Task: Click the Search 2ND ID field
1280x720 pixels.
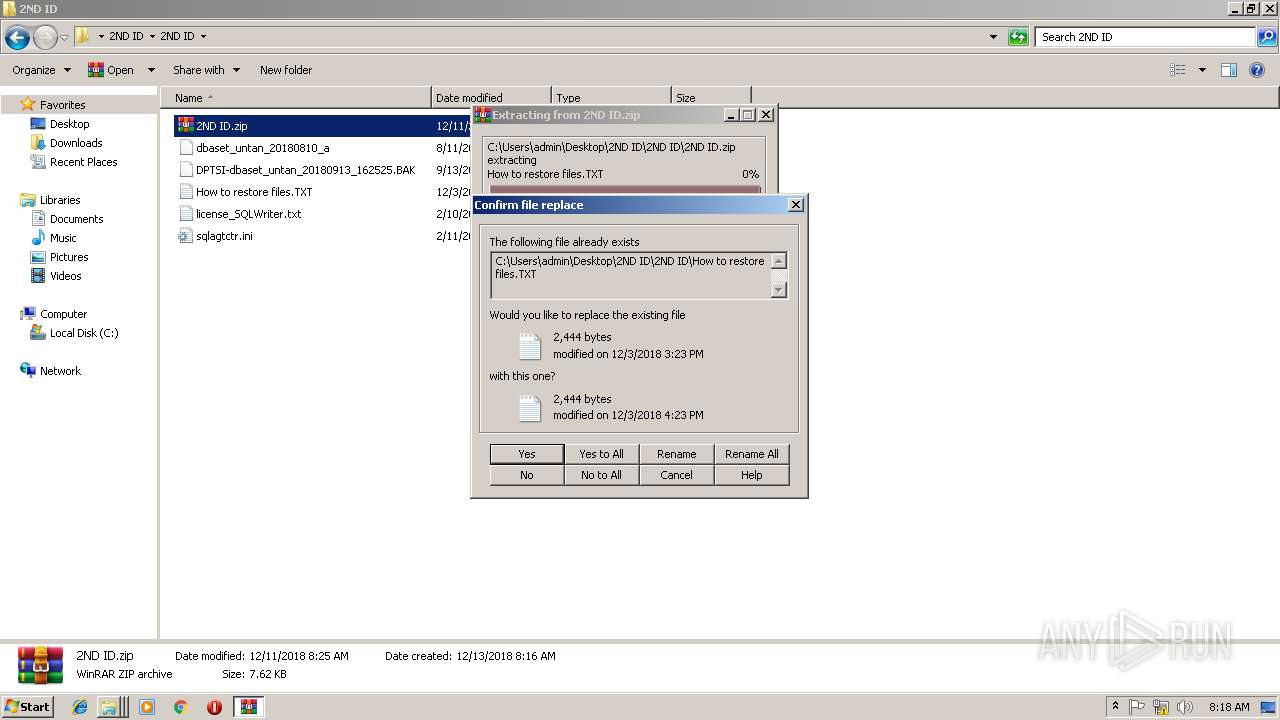Action: pyautogui.click(x=1145, y=37)
